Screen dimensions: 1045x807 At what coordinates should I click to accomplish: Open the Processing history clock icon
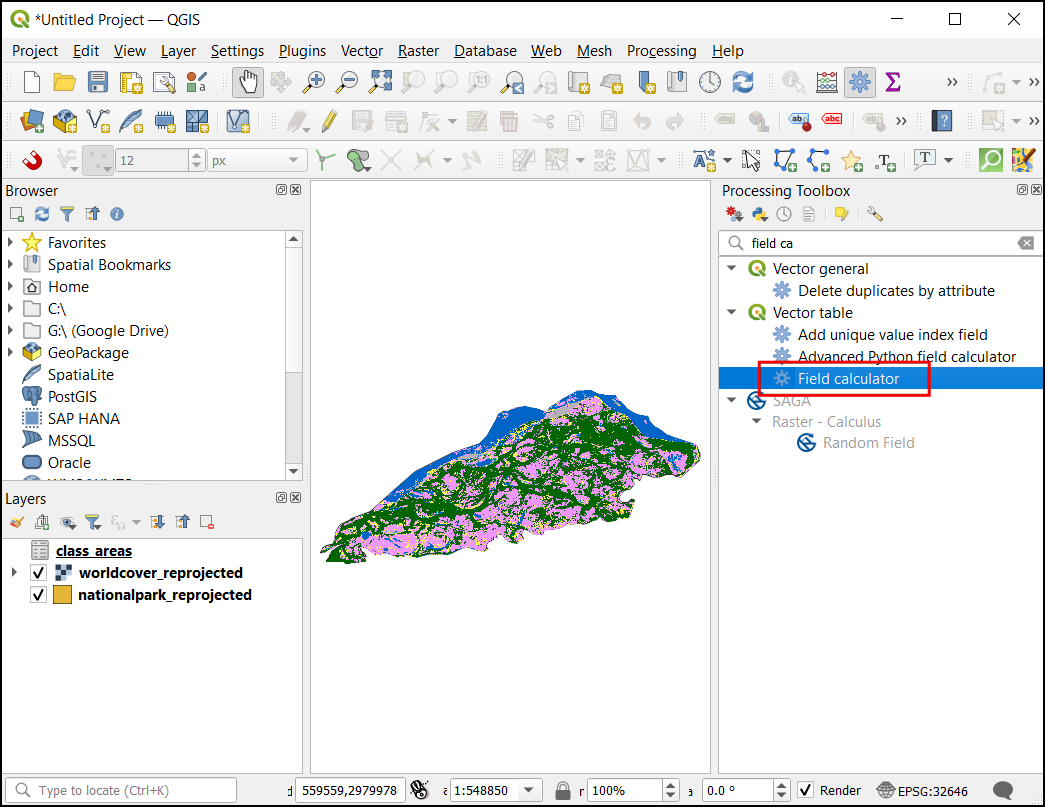[x=784, y=214]
